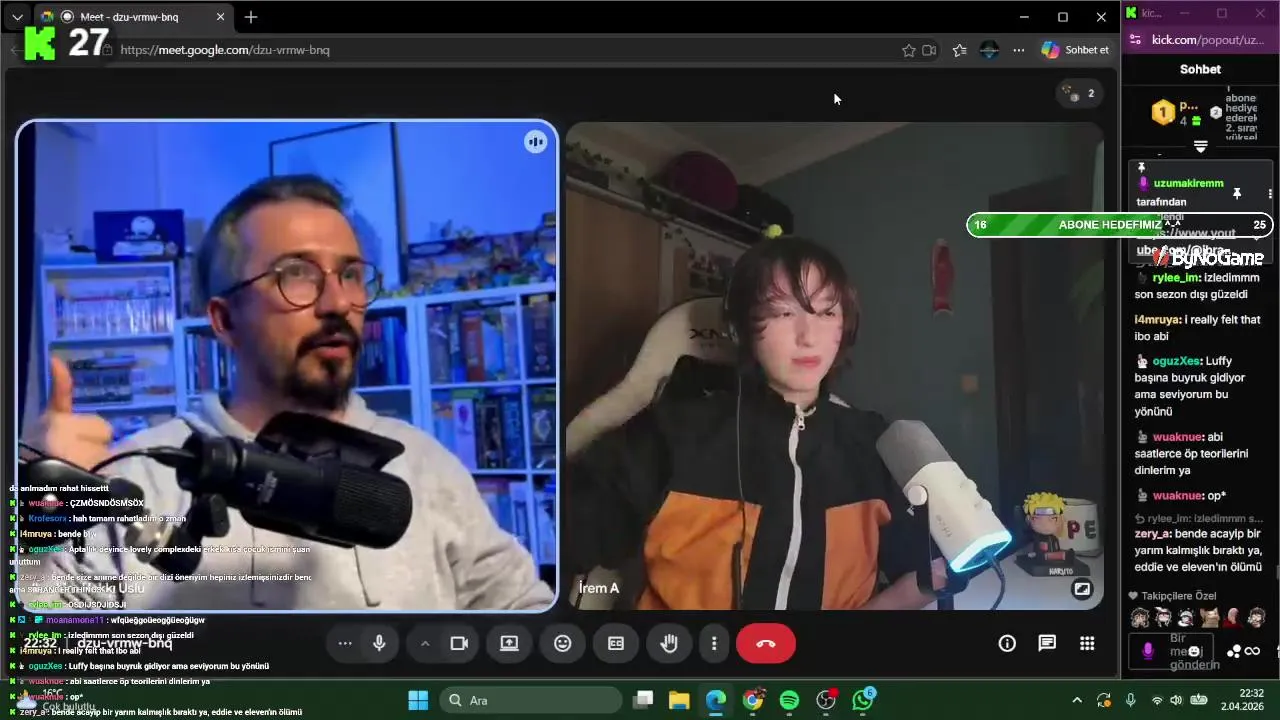Viewport: 1280px width, 720px height.
Task: Click the Kick site settings icon in popout
Action: (x=1135, y=40)
